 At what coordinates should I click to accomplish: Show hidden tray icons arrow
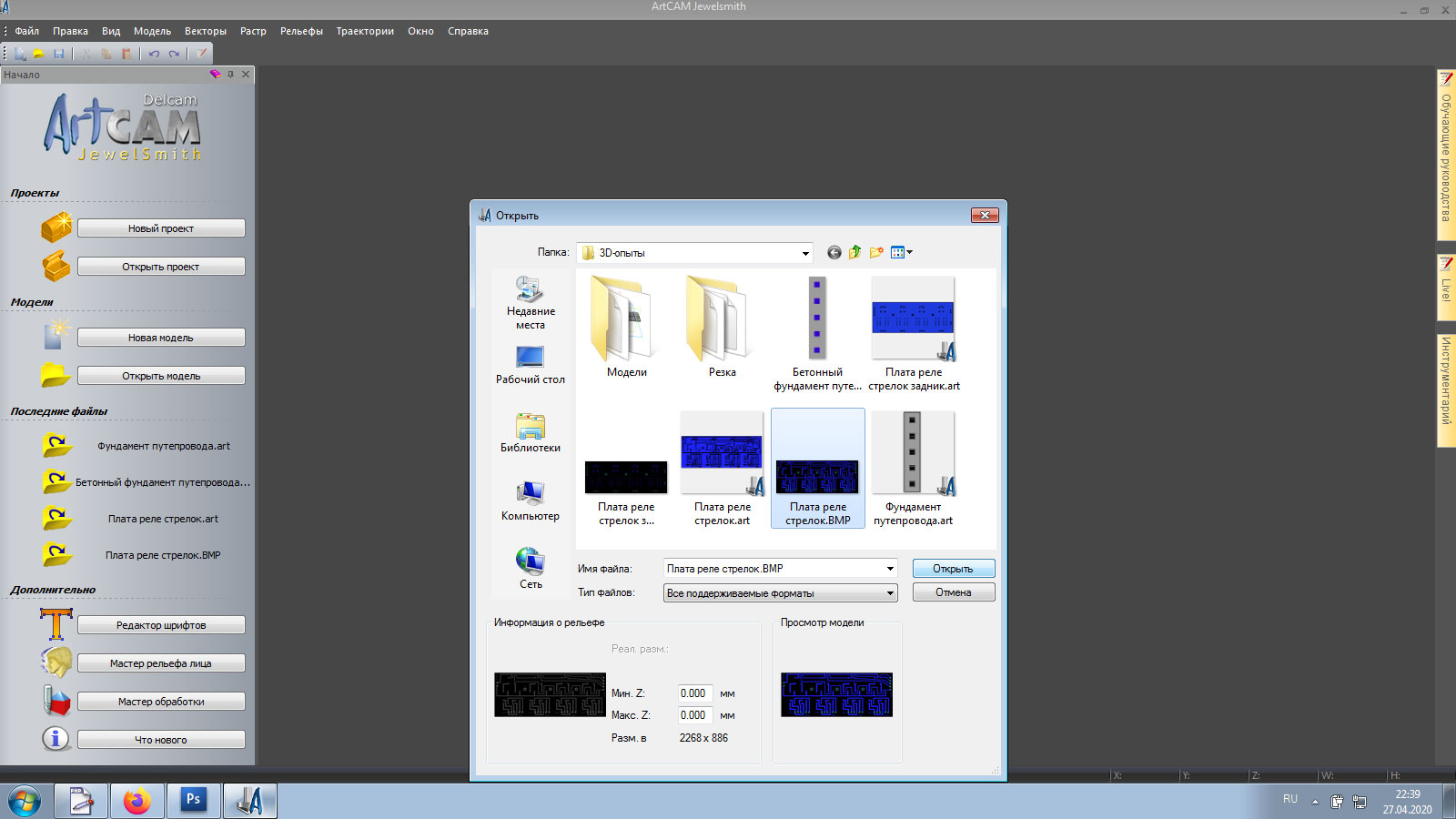point(1315,802)
